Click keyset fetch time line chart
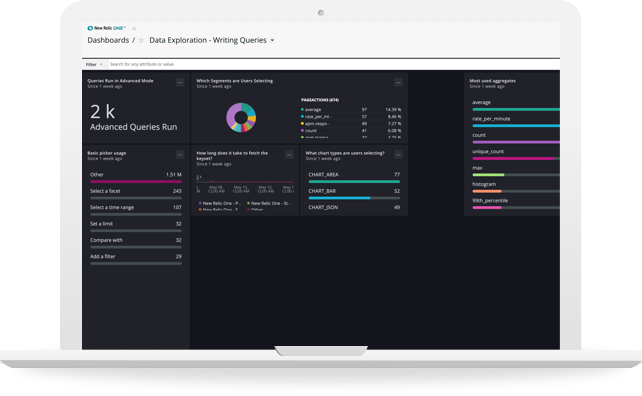 click(x=245, y=183)
